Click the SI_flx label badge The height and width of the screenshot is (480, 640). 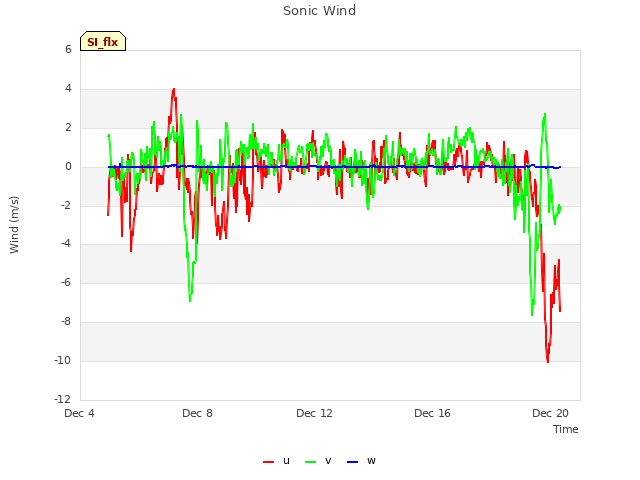pyautogui.click(x=103, y=41)
